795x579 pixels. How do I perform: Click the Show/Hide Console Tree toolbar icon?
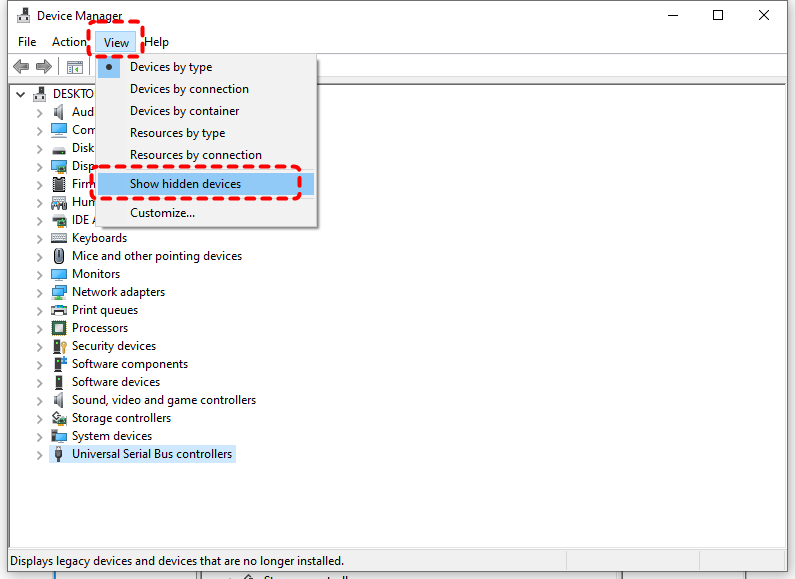(75, 66)
